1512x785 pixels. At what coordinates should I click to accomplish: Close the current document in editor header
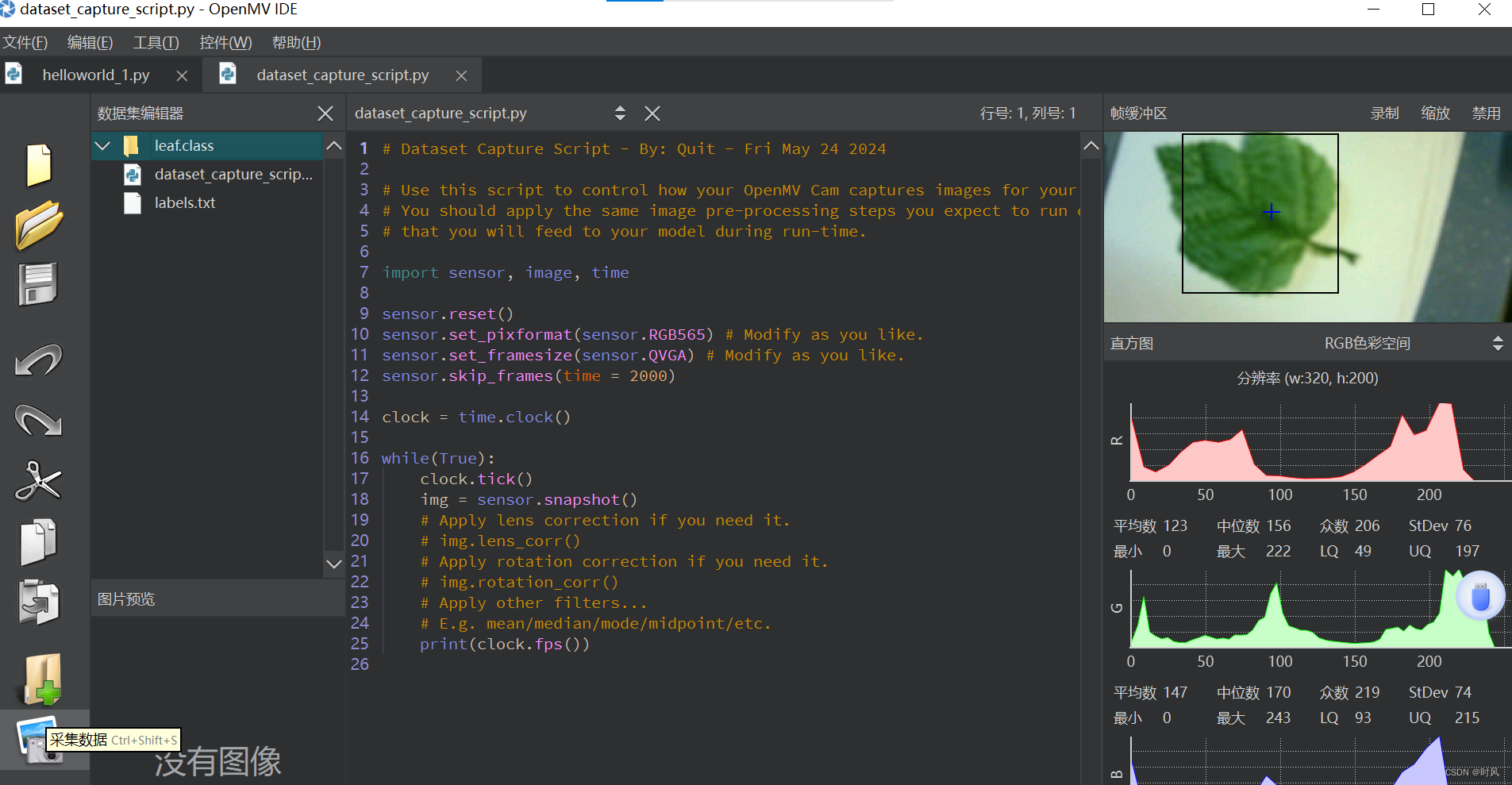tap(652, 114)
